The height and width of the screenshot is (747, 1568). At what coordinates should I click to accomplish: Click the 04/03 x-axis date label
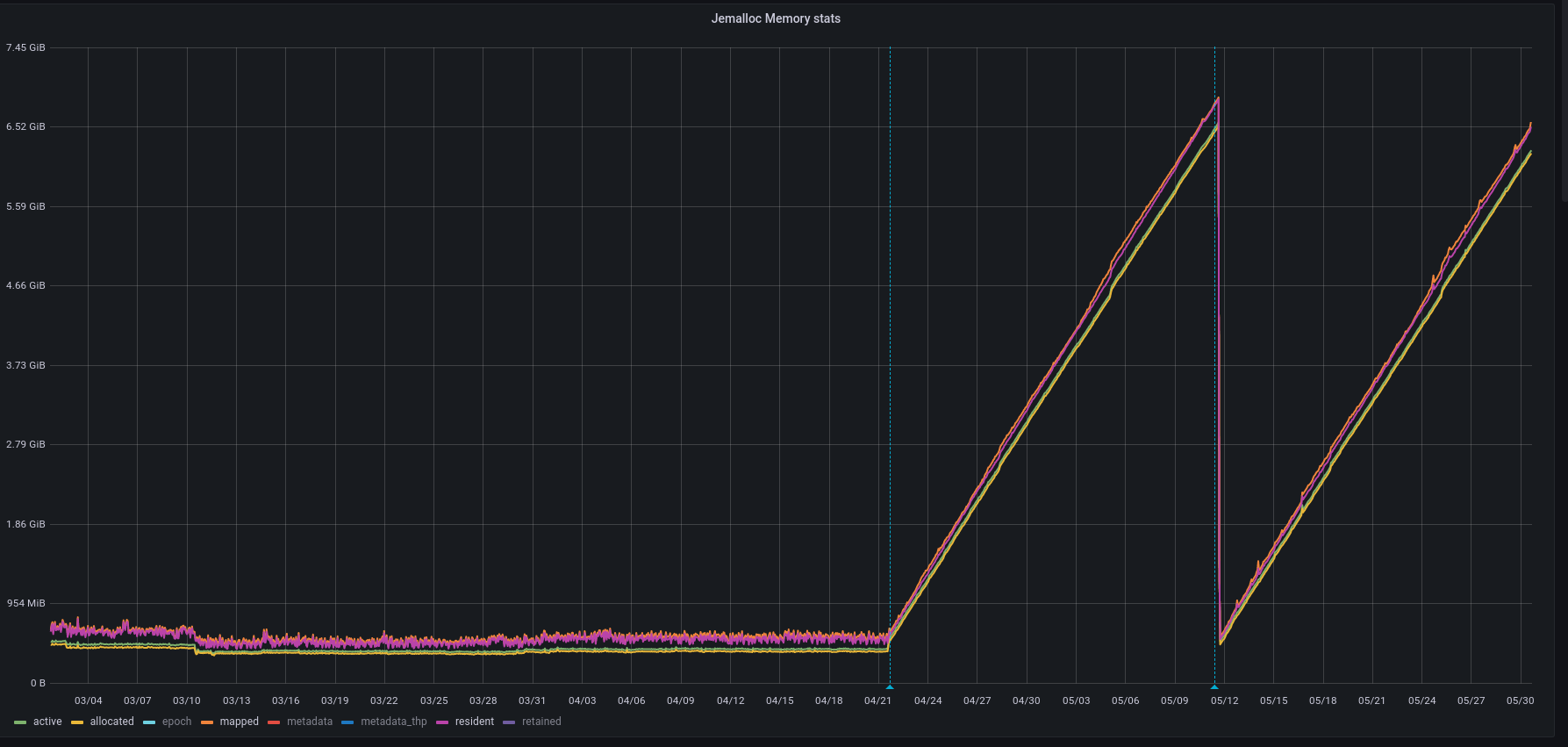point(582,700)
